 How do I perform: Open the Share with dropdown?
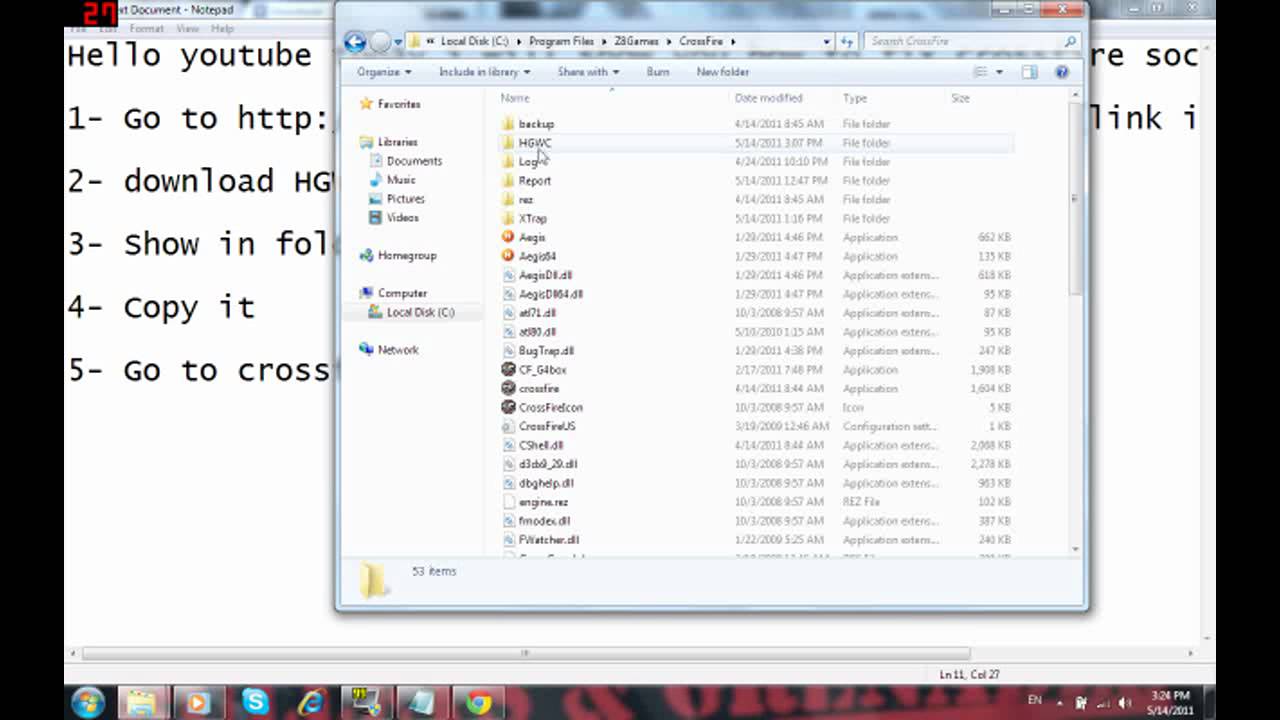[x=588, y=72]
